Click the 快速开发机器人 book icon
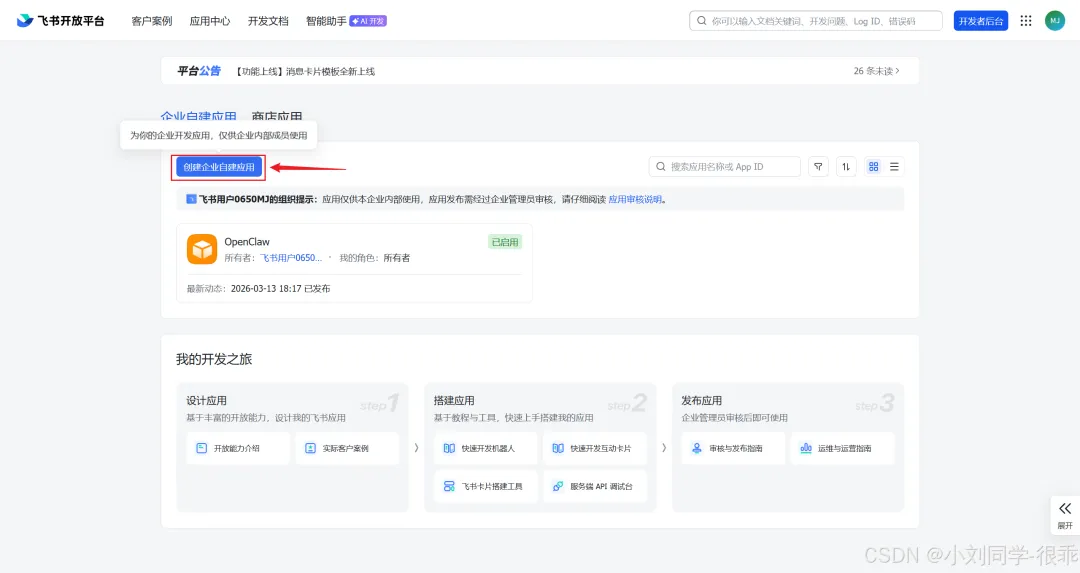The width and height of the screenshot is (1080, 573). (449, 448)
